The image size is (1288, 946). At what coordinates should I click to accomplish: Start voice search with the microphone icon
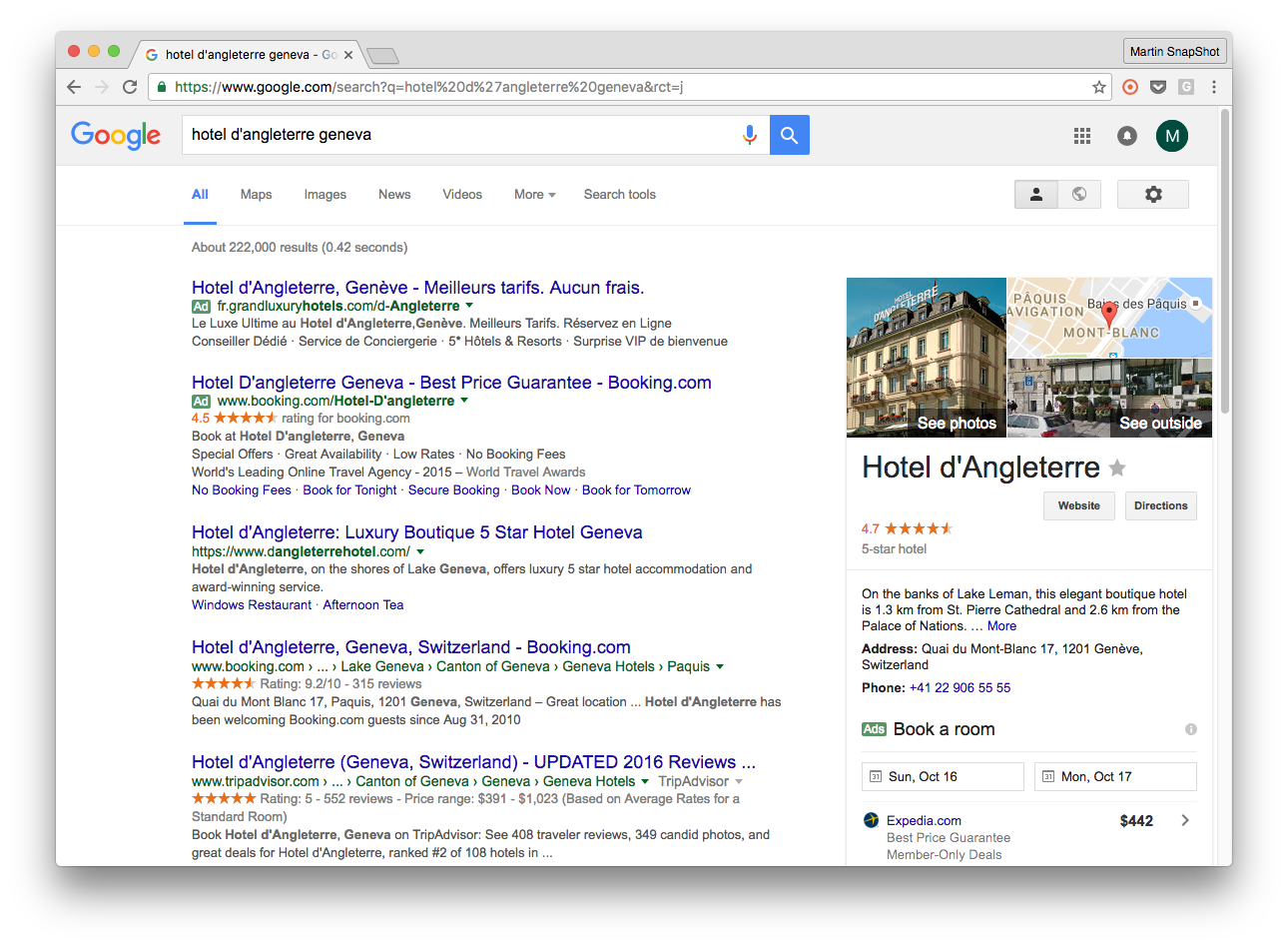coord(750,135)
